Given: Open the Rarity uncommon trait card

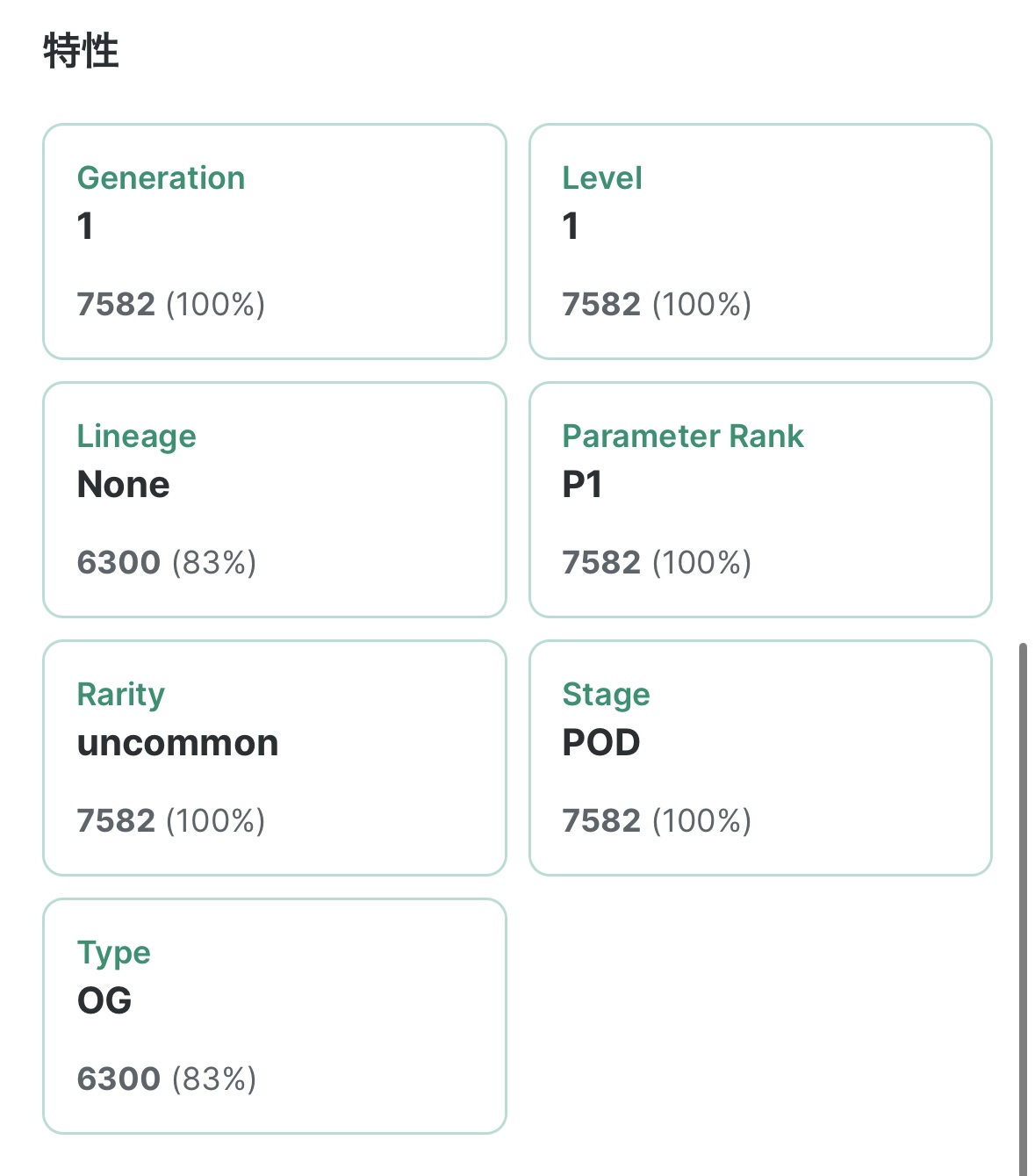Looking at the screenshot, I should tap(275, 758).
